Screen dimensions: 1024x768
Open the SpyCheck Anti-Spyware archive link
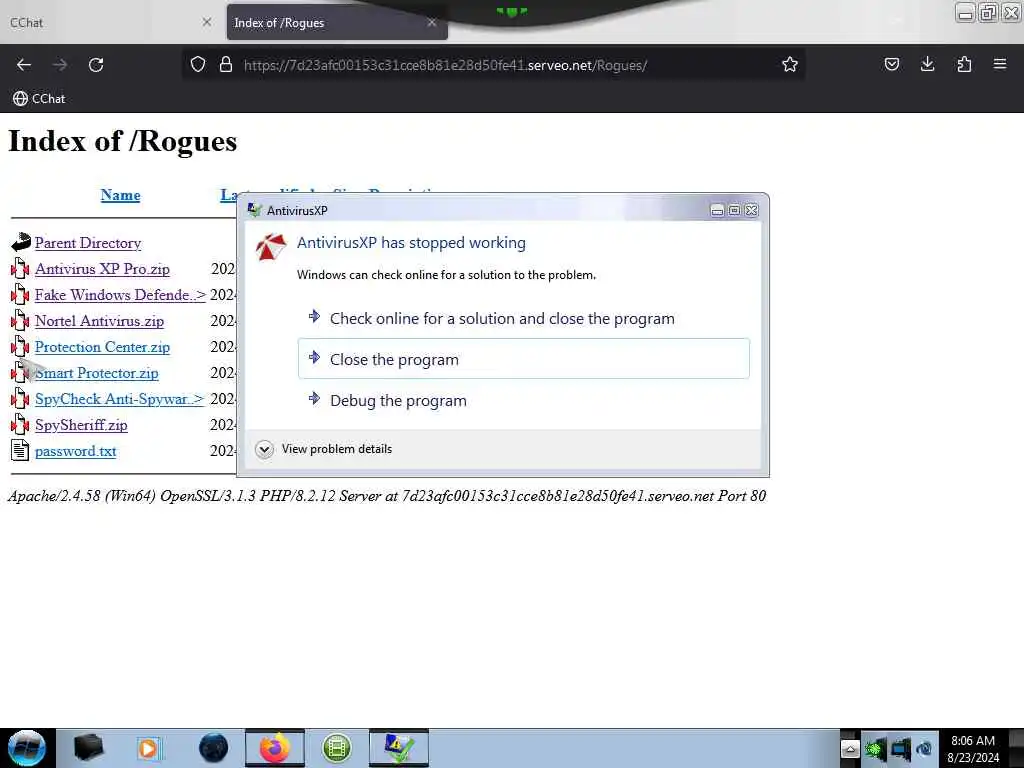(120, 399)
